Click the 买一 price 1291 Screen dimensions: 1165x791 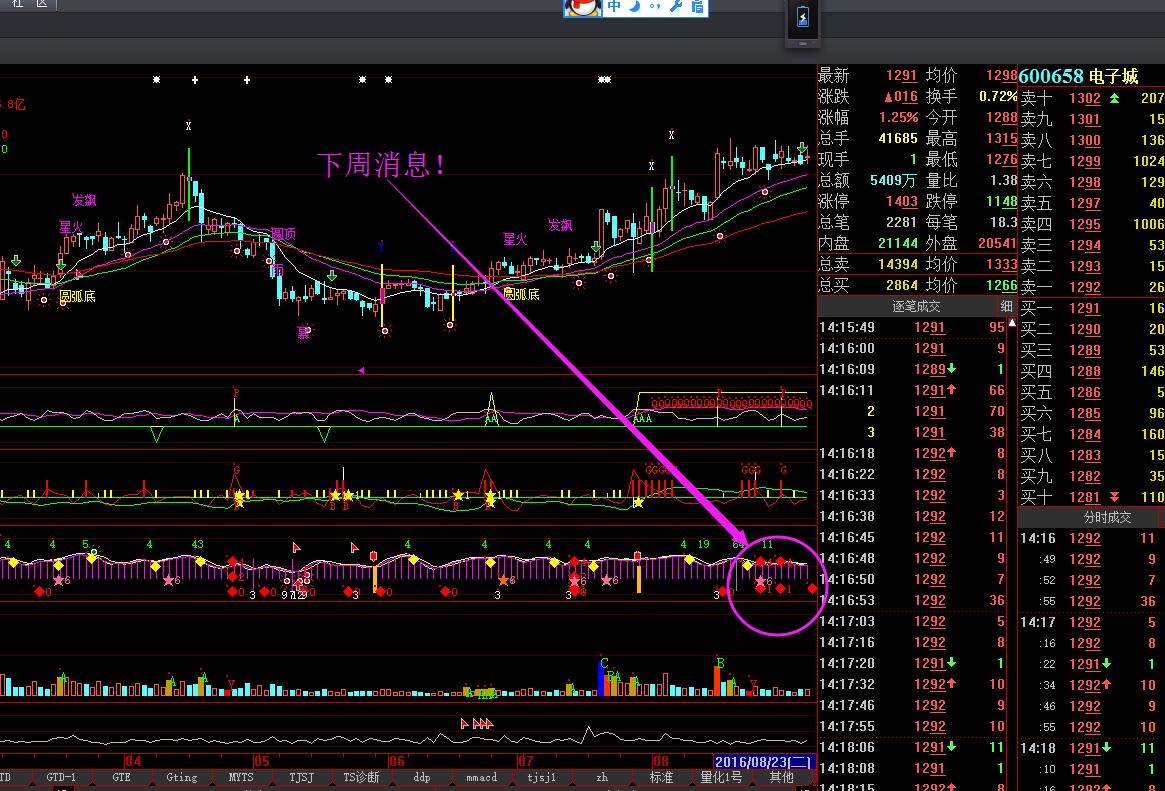pyautogui.click(x=1085, y=308)
